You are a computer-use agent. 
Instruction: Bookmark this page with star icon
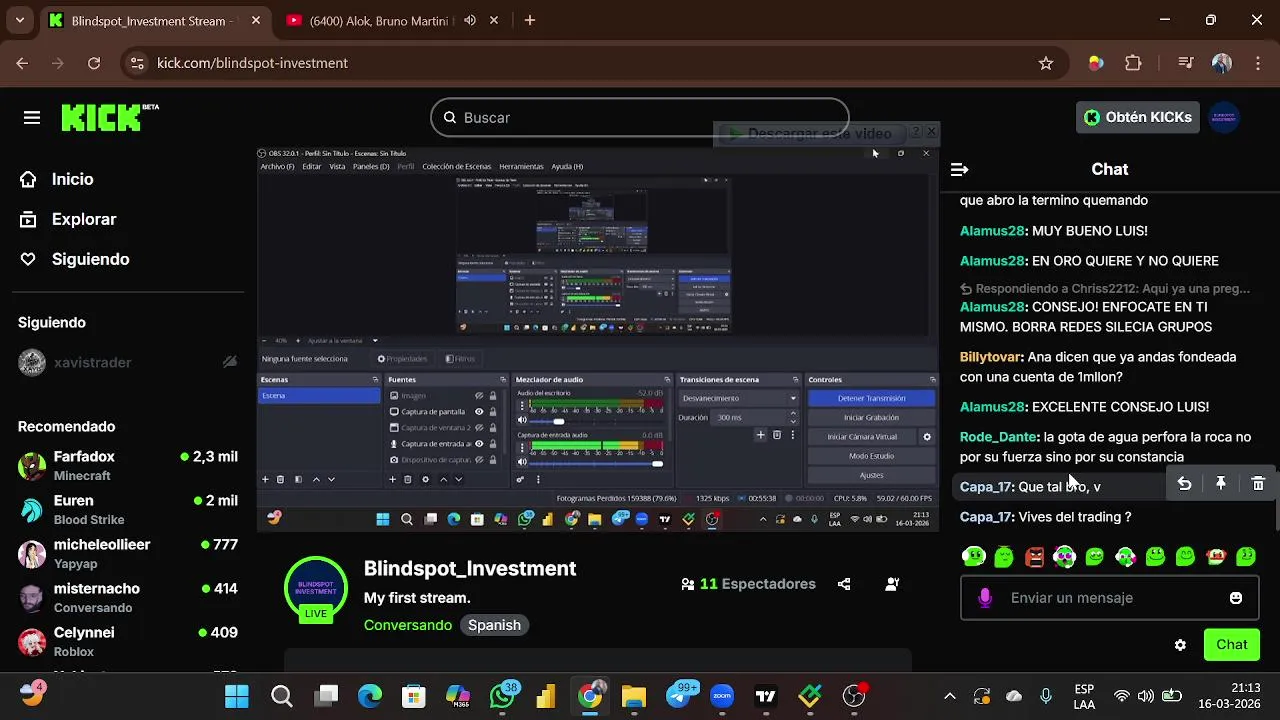(x=1046, y=63)
